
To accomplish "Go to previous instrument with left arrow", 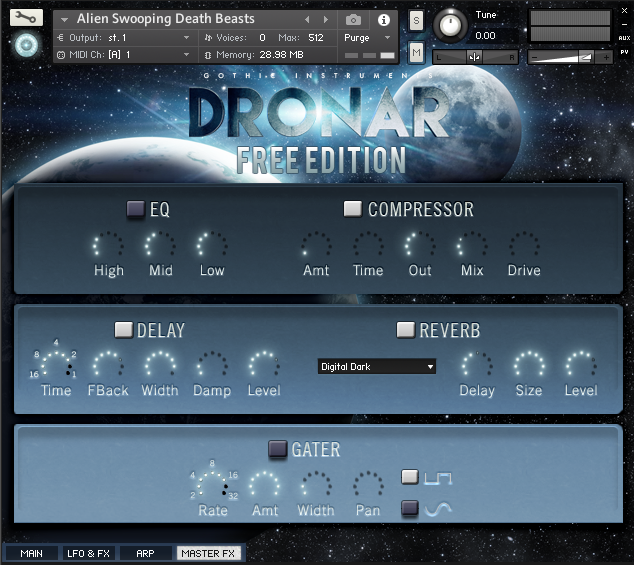I will coord(307,19).
